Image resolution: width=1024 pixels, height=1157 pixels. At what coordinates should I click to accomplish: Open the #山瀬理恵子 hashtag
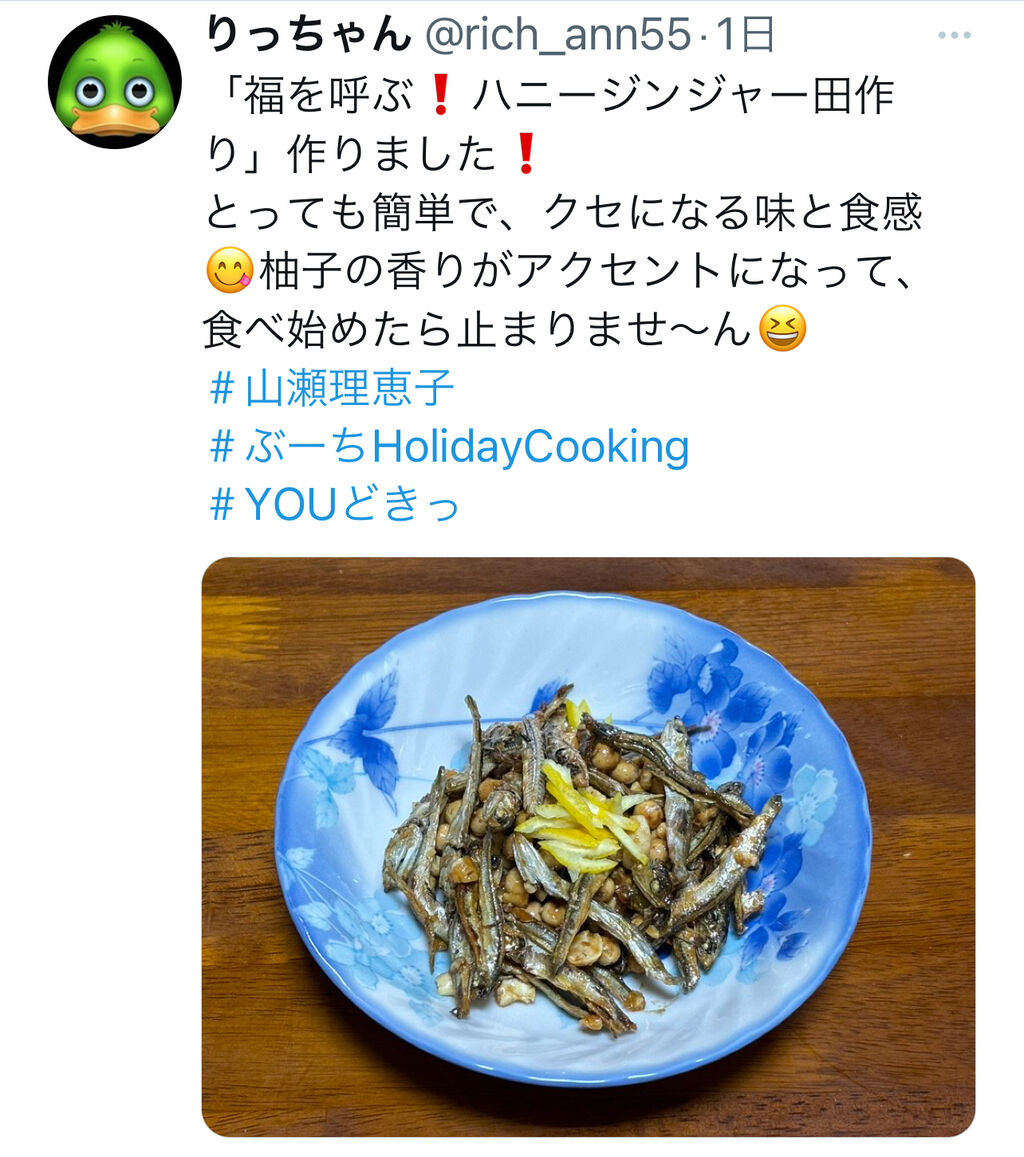click(x=331, y=388)
